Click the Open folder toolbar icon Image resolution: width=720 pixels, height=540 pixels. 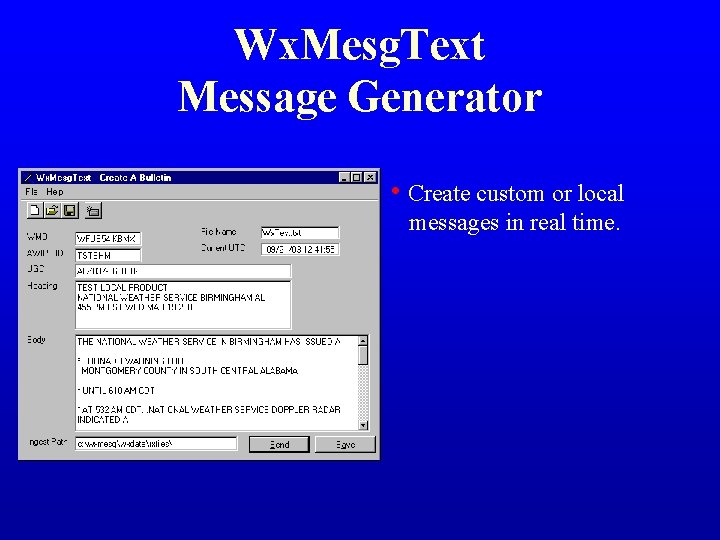pos(52,211)
